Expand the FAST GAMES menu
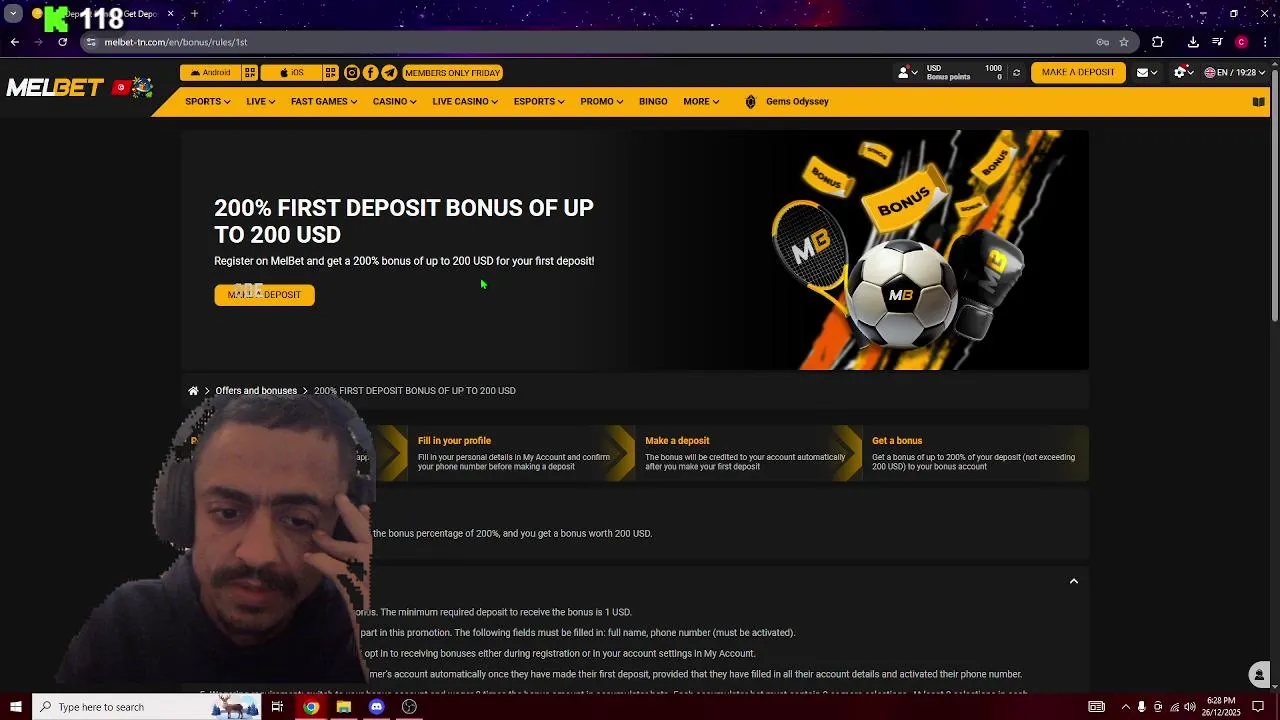 click(x=324, y=101)
